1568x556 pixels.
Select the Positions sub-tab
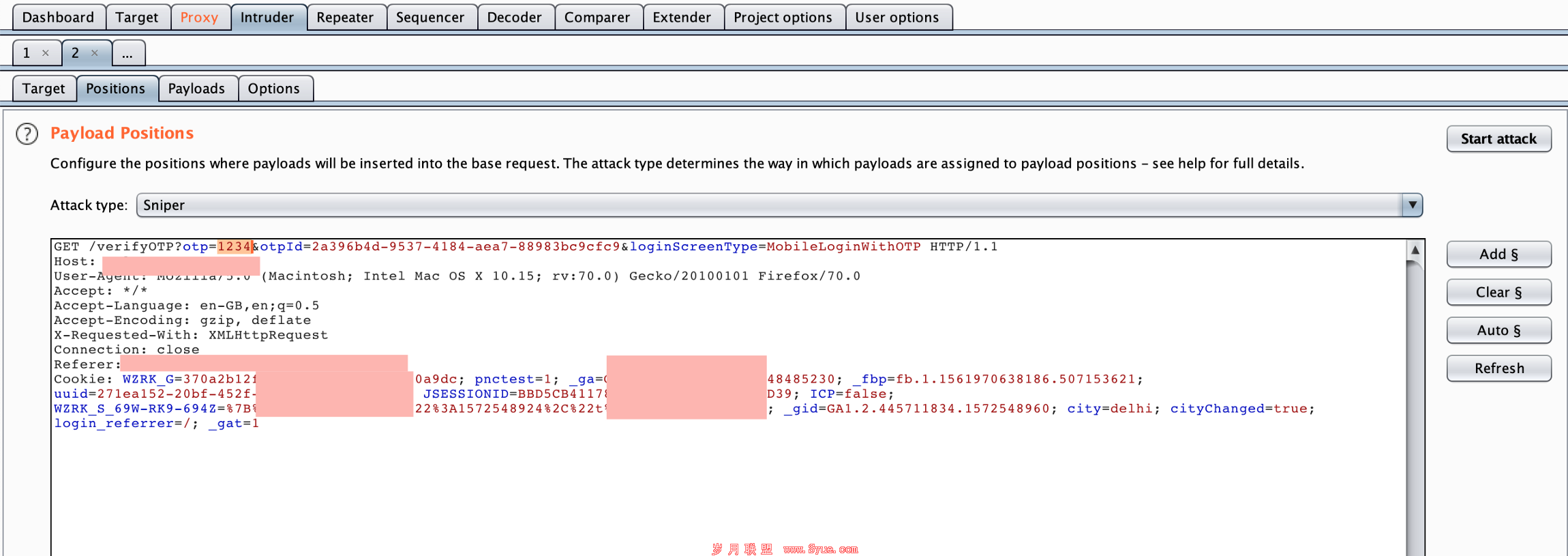point(116,89)
